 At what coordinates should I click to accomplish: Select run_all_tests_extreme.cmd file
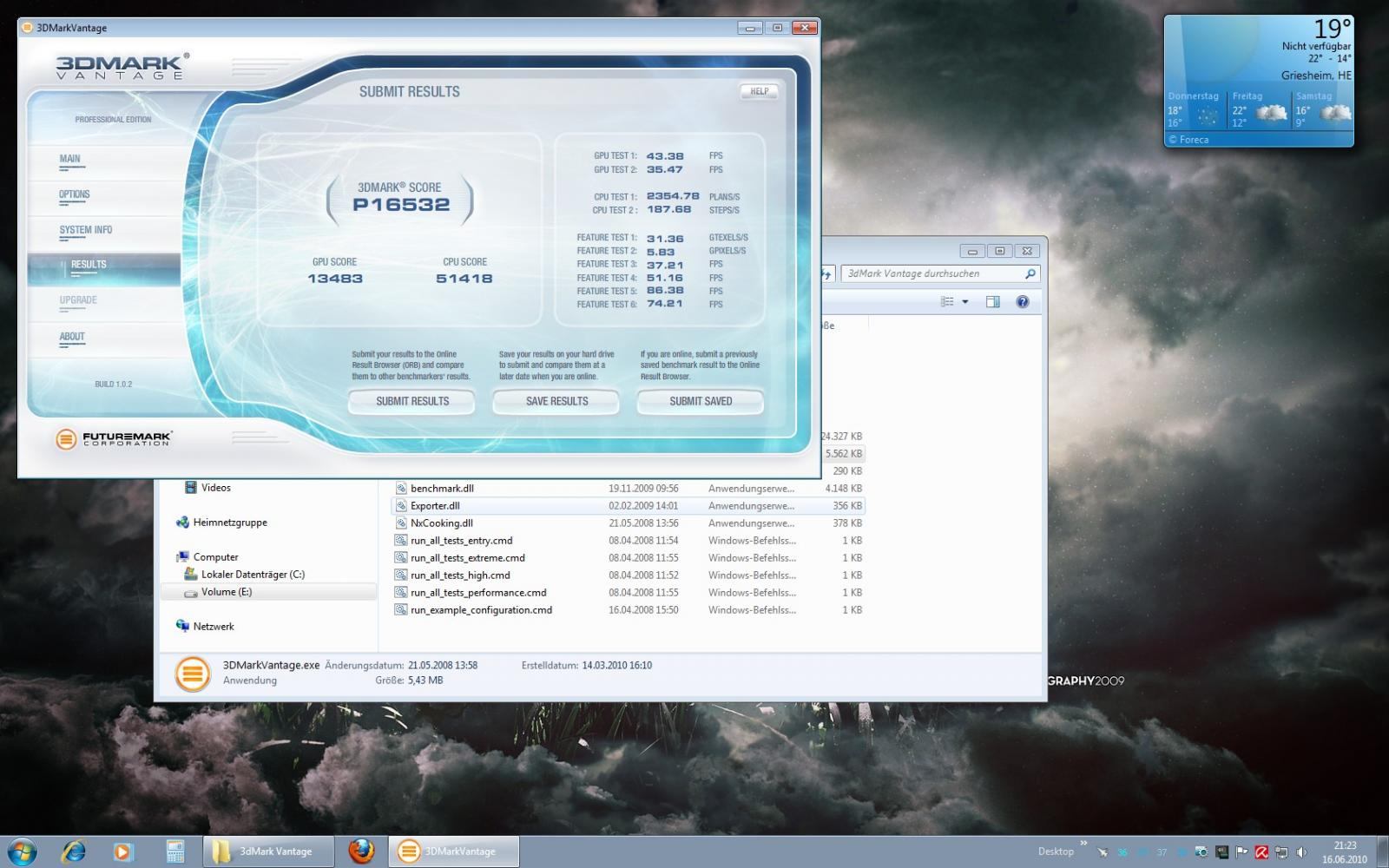point(628,558)
